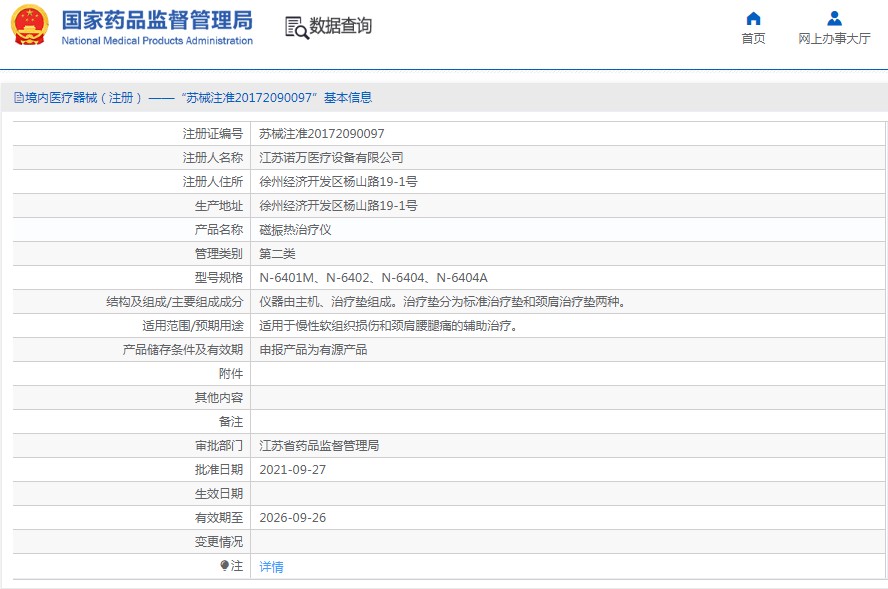Go to 首页 via its text label
The width and height of the screenshot is (888, 589).
[753, 39]
